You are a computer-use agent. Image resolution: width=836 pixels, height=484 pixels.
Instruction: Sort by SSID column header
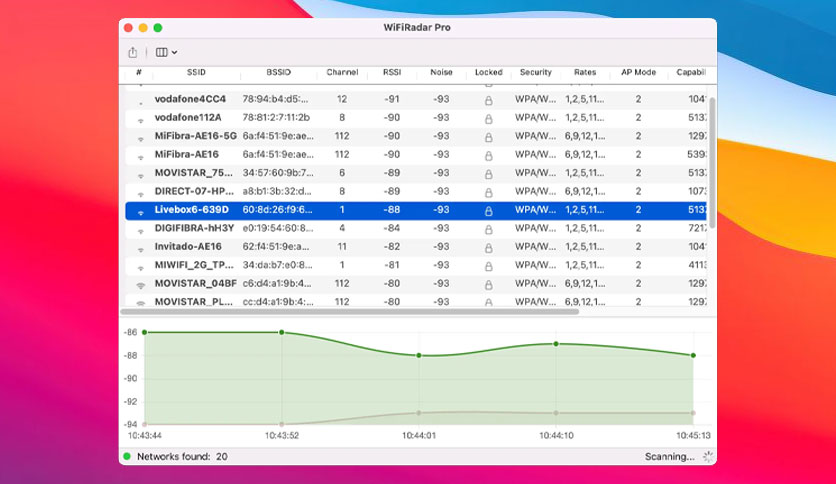[x=196, y=72]
